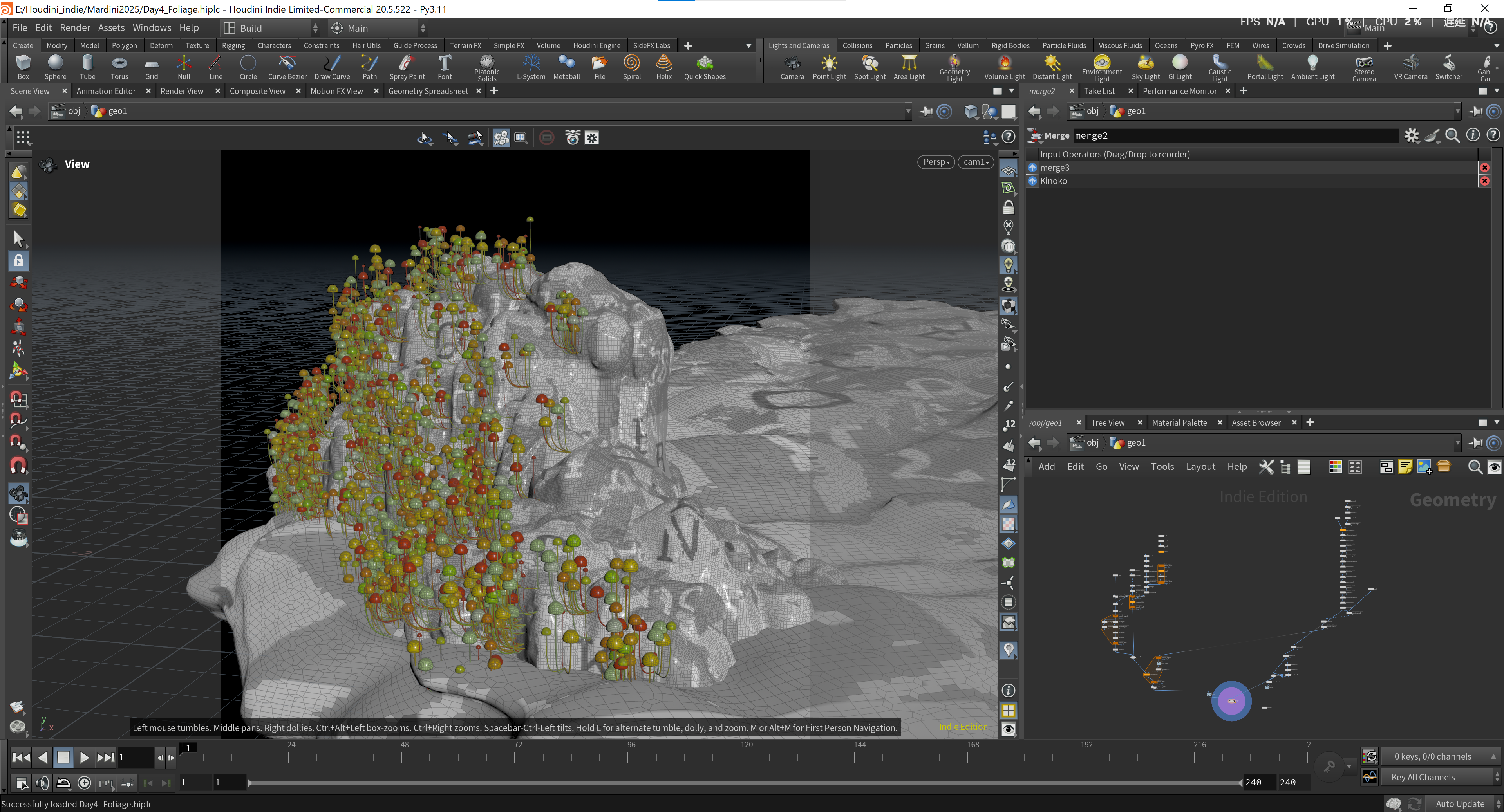Viewport: 1504px width, 812px height.
Task: Click the Platonic Solids icon
Action: (486, 68)
